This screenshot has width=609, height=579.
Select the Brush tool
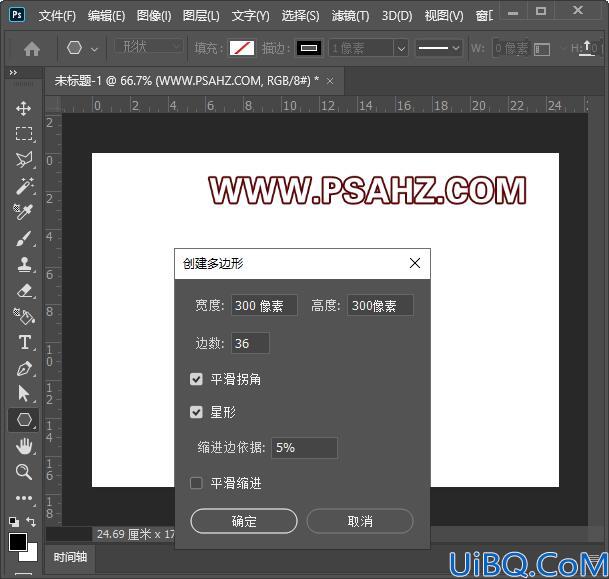click(24, 238)
